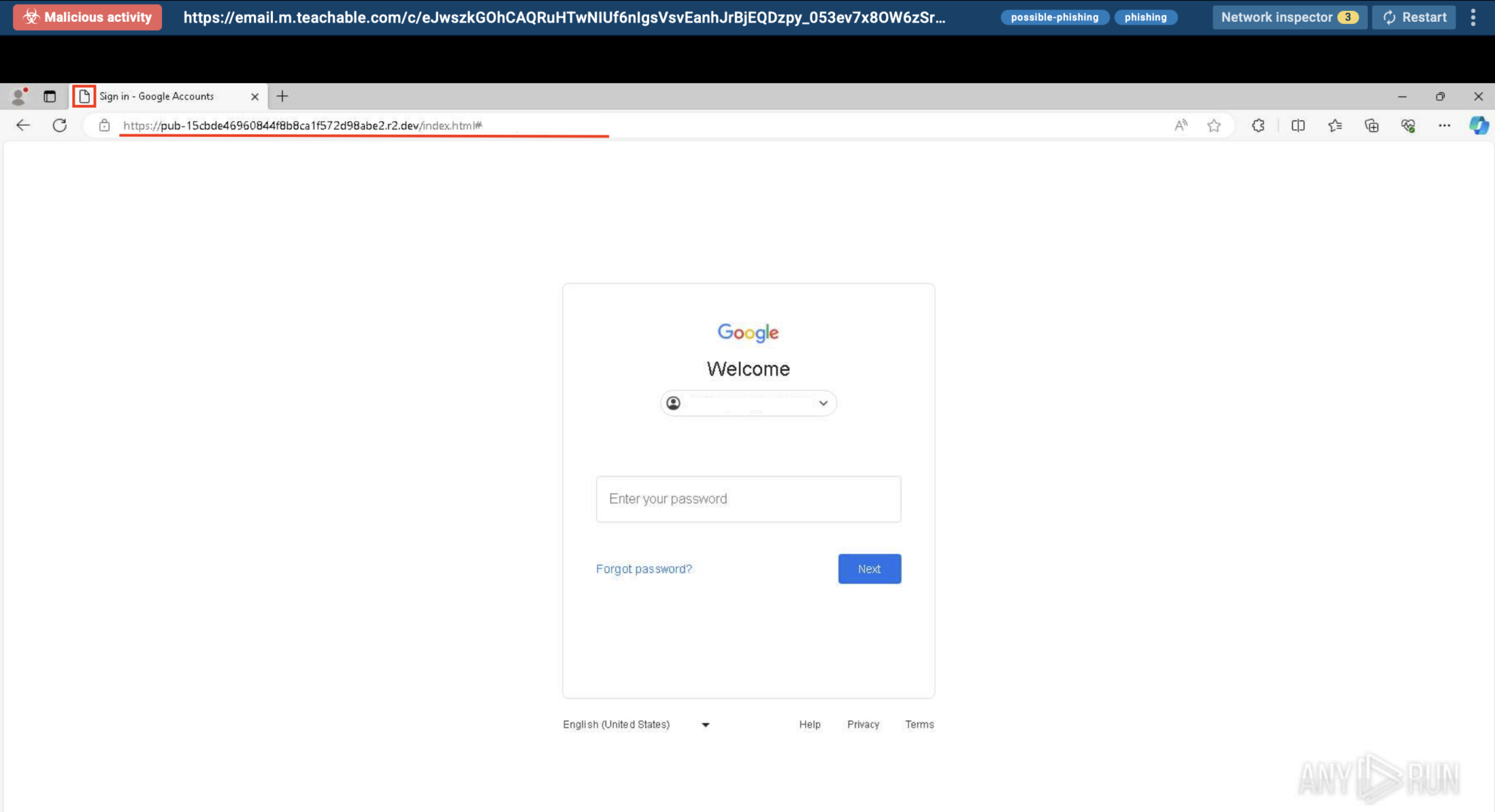1495x812 pixels.
Task: Open the Copilot sidebar icon
Action: coord(1479,125)
